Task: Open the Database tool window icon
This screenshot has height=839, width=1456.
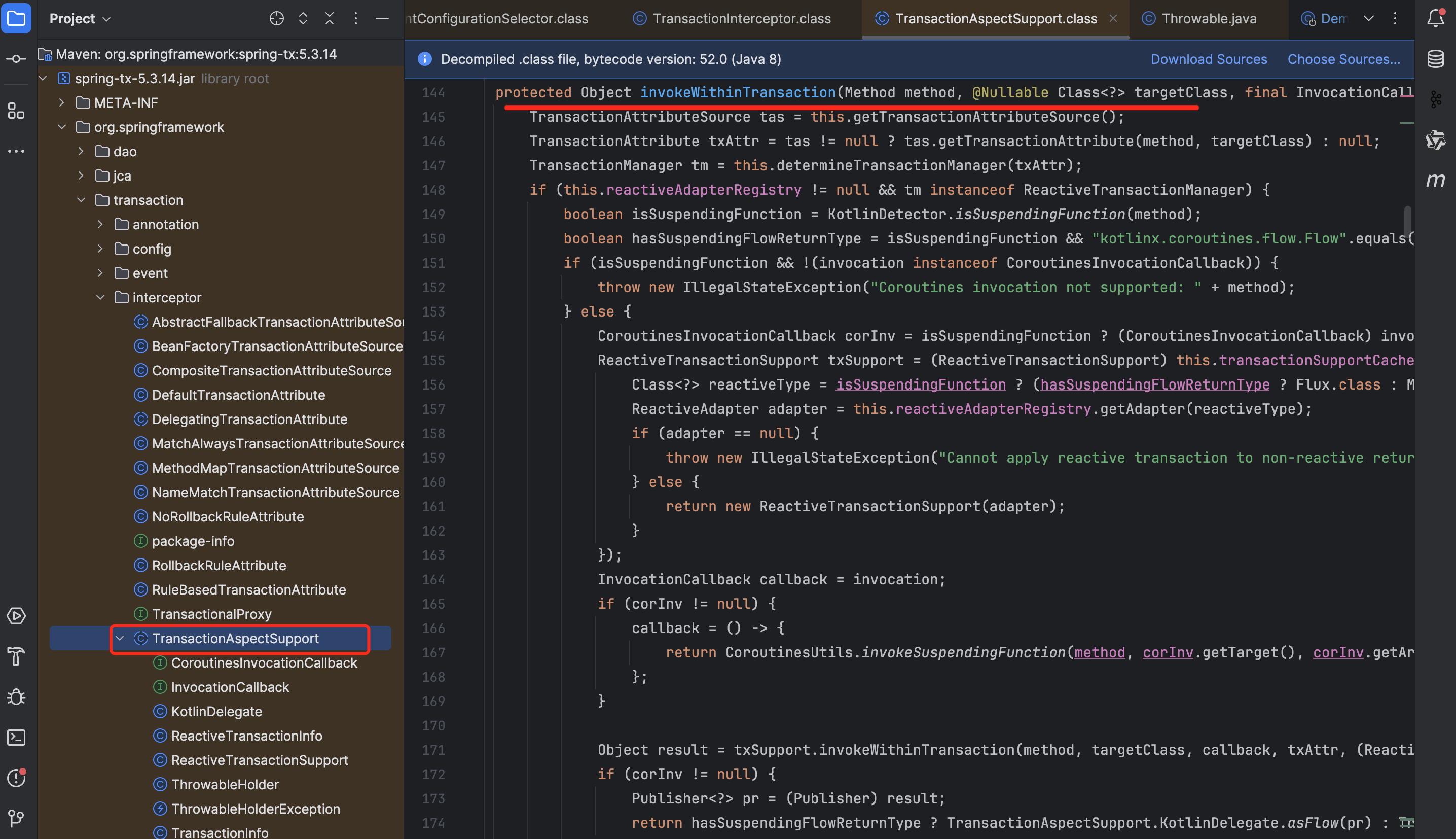Action: click(1435, 59)
